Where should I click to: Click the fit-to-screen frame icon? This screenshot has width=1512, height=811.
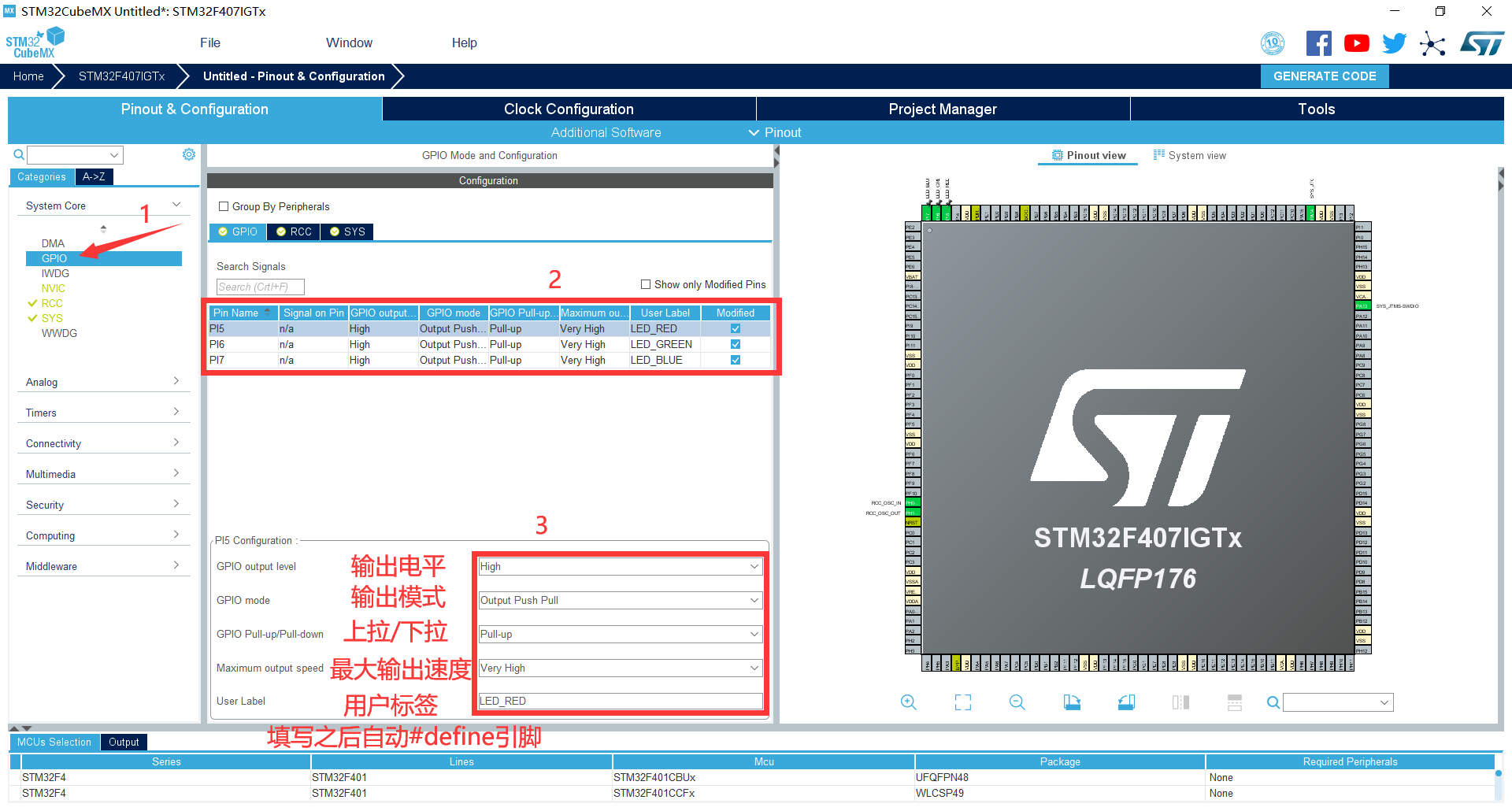click(x=962, y=702)
